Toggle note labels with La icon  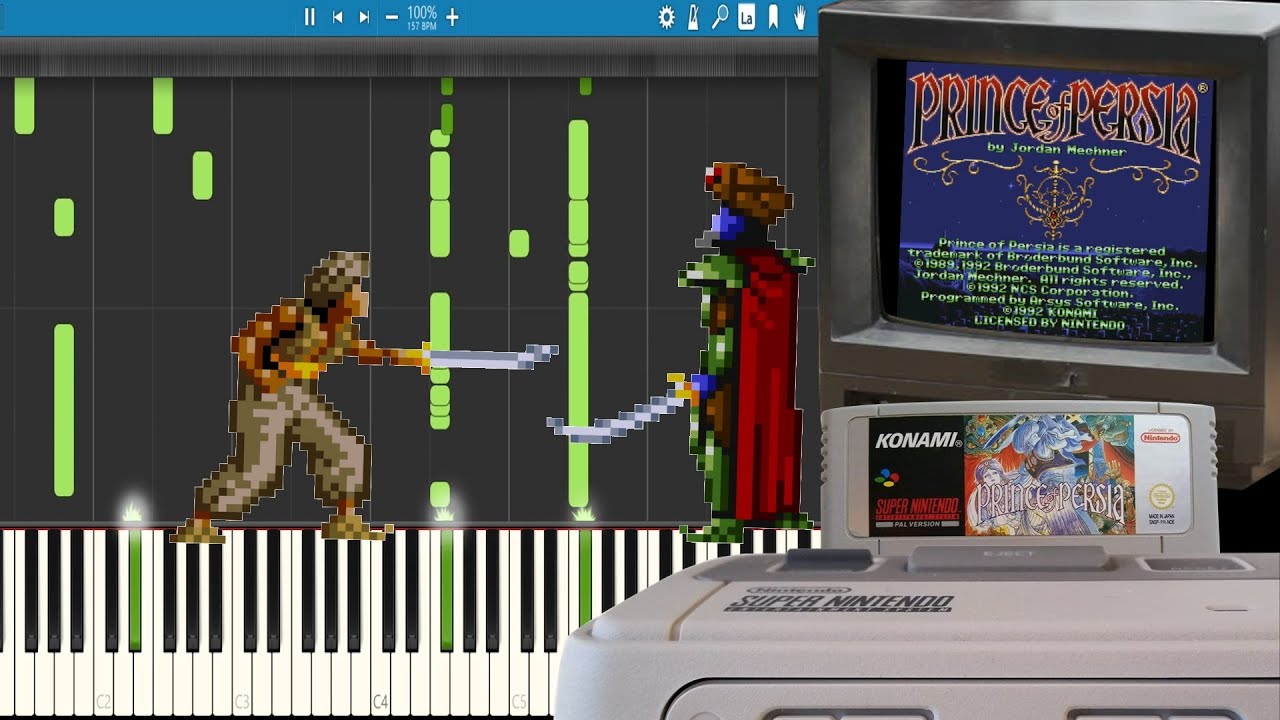[747, 17]
